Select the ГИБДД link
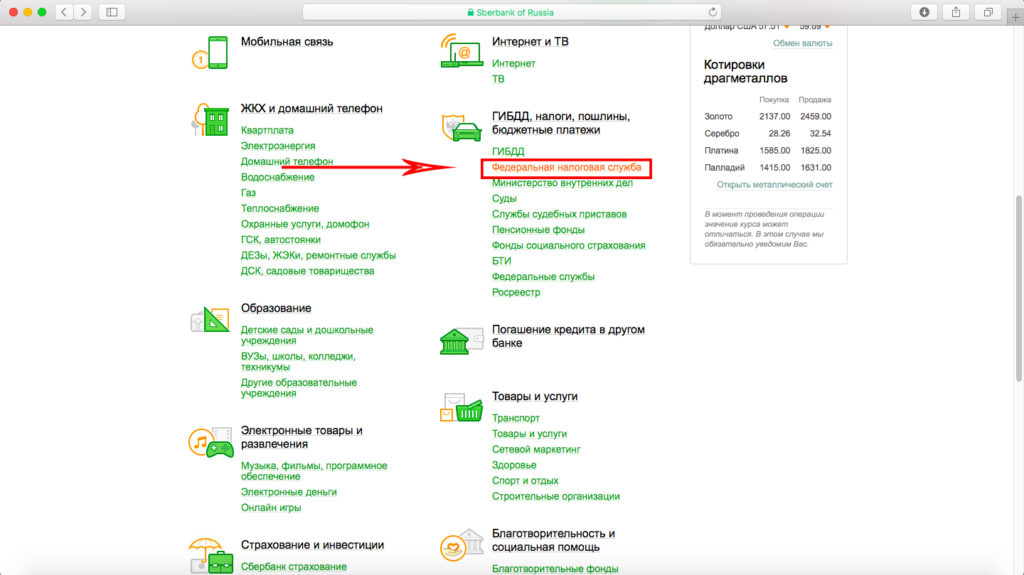This screenshot has height=575, width=1024. click(x=508, y=151)
